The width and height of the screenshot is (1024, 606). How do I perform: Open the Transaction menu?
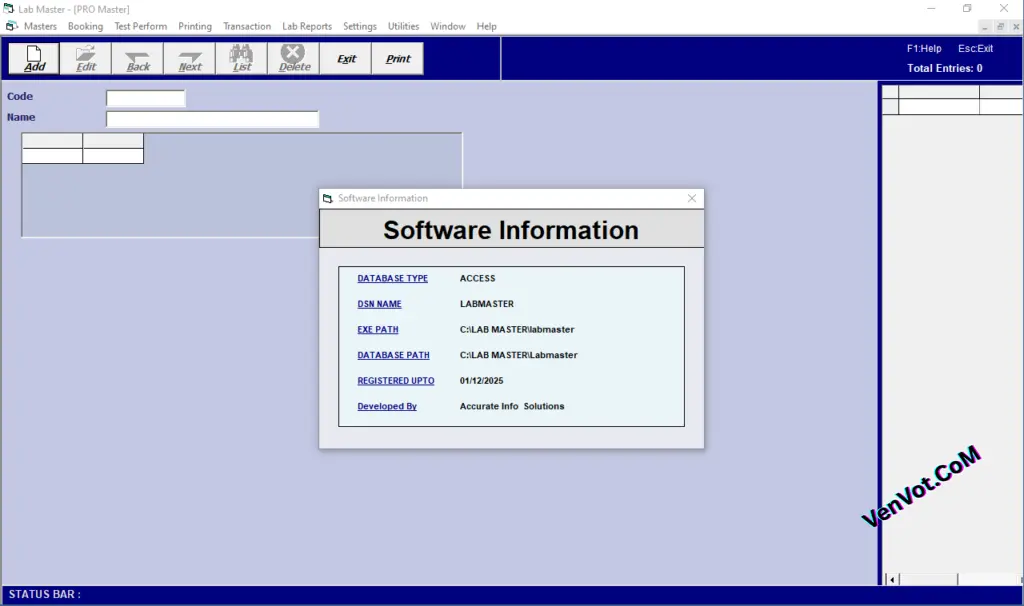click(x=247, y=26)
